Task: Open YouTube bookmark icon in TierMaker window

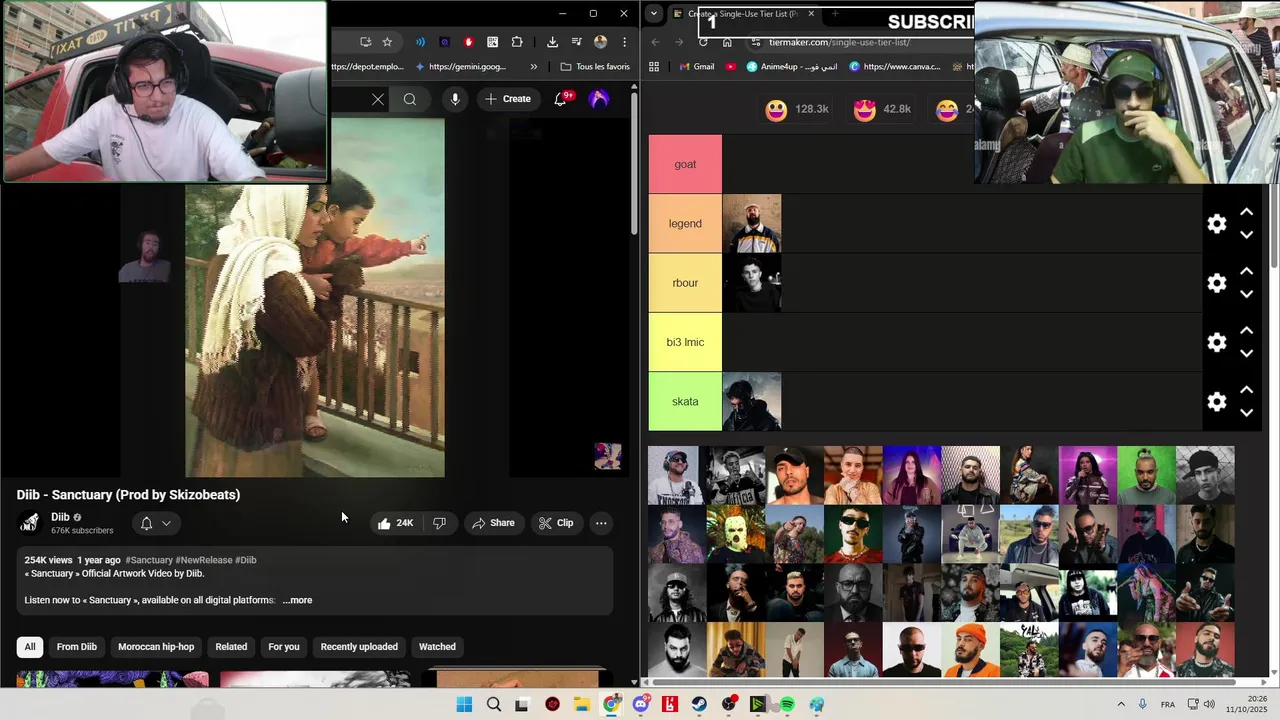Action: pos(731,67)
